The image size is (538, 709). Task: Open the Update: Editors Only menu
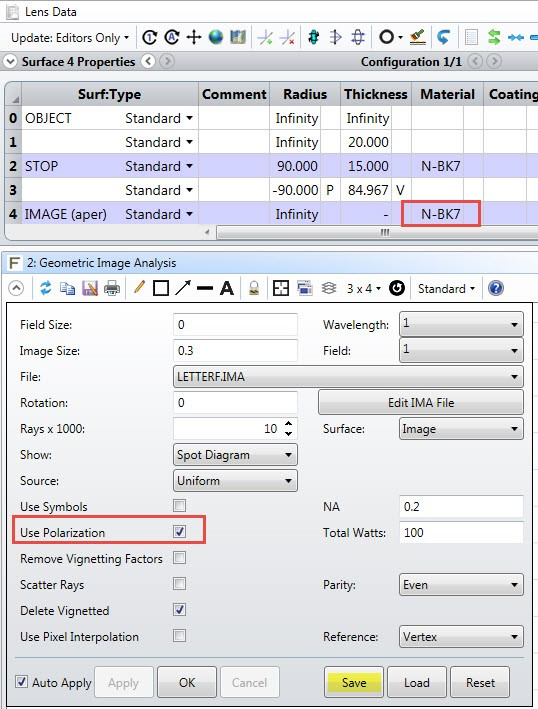tap(70, 38)
